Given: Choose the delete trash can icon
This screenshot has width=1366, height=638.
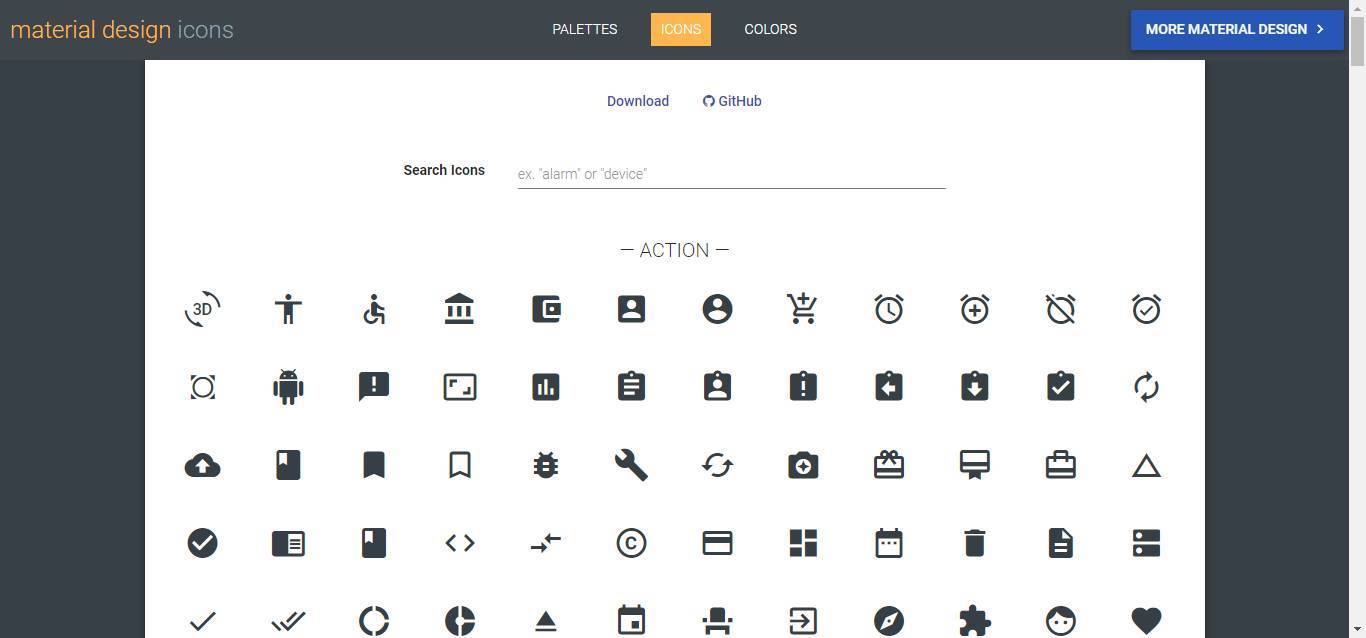Looking at the screenshot, I should pyautogui.click(x=975, y=543).
